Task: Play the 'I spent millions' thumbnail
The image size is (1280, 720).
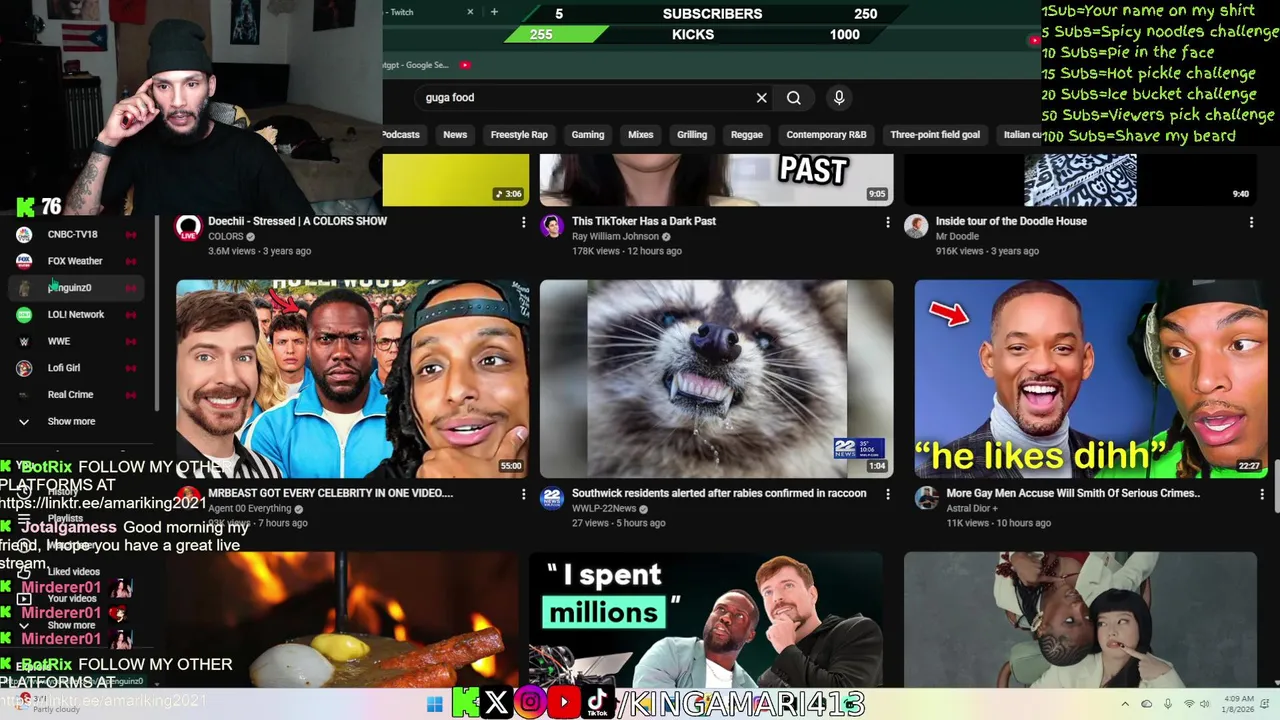Action: click(x=706, y=619)
